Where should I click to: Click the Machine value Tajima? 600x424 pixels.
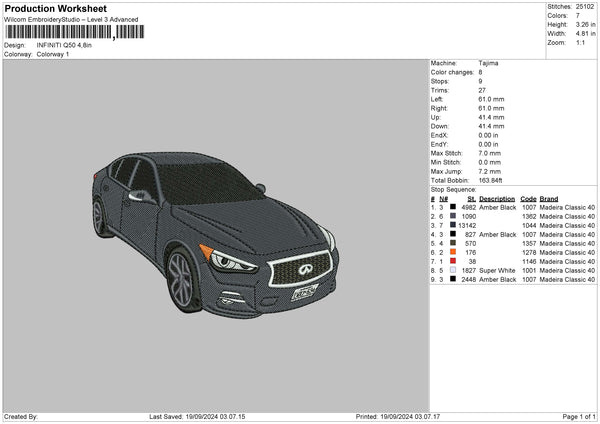click(x=488, y=63)
